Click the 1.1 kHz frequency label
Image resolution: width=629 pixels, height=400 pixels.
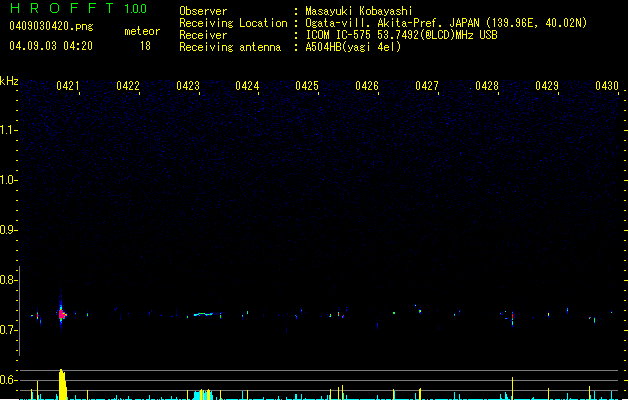tap(8, 130)
